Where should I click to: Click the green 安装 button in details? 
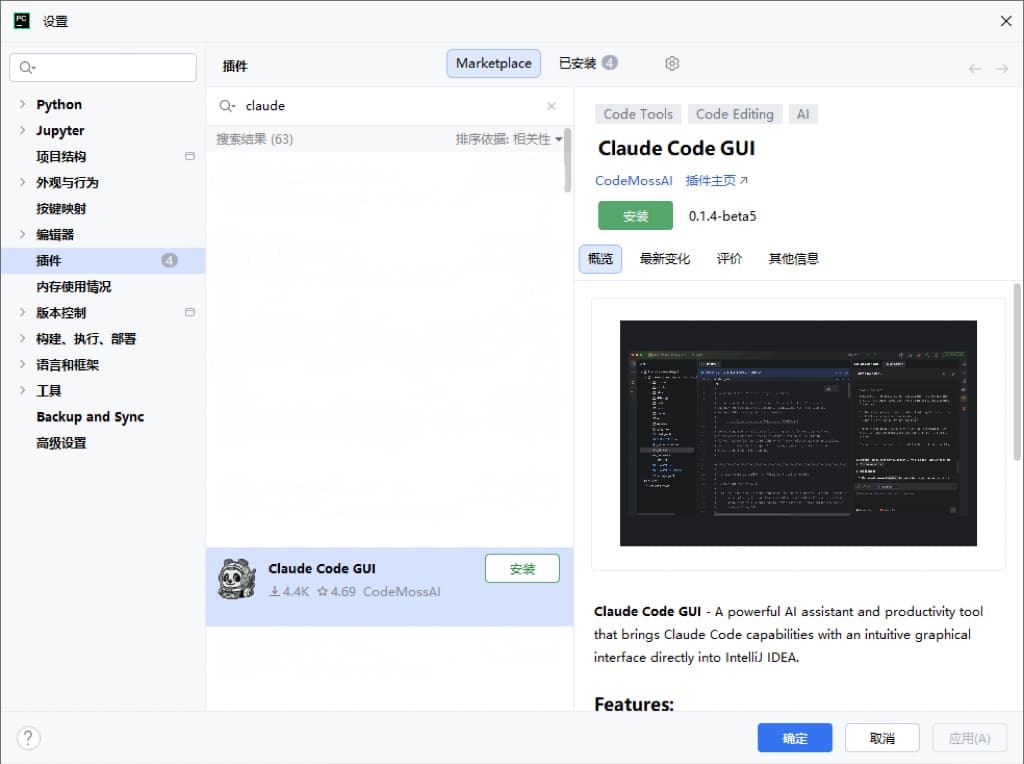pyautogui.click(x=635, y=216)
